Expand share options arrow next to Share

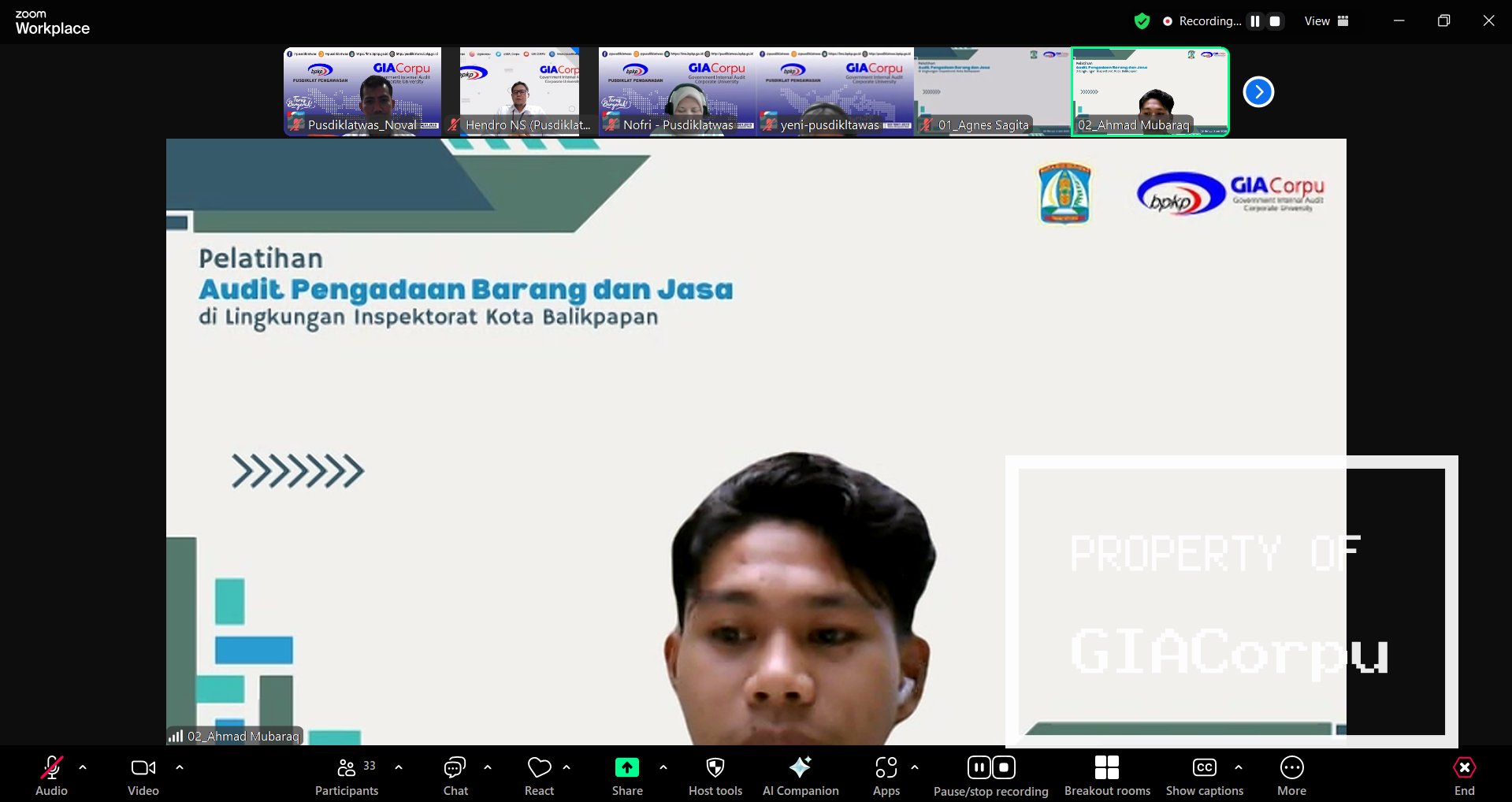coord(663,767)
